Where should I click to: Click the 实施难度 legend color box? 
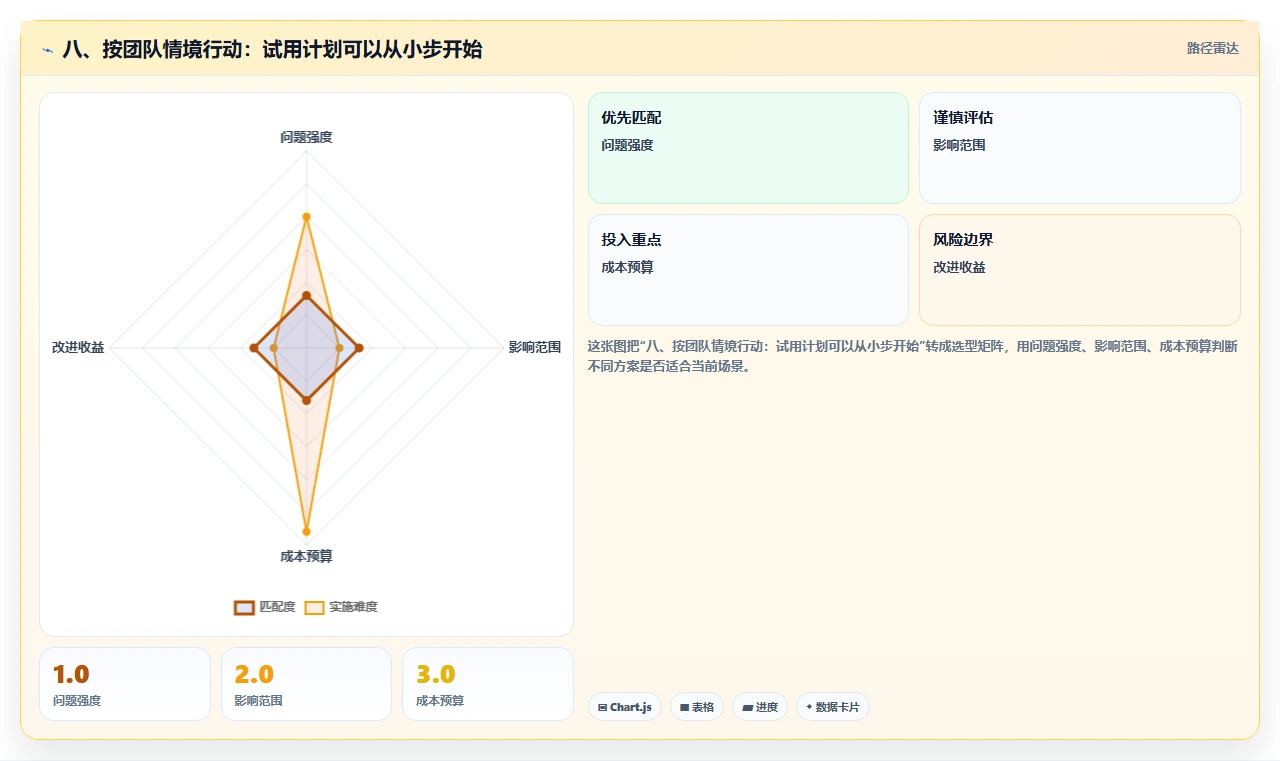pyautogui.click(x=314, y=607)
